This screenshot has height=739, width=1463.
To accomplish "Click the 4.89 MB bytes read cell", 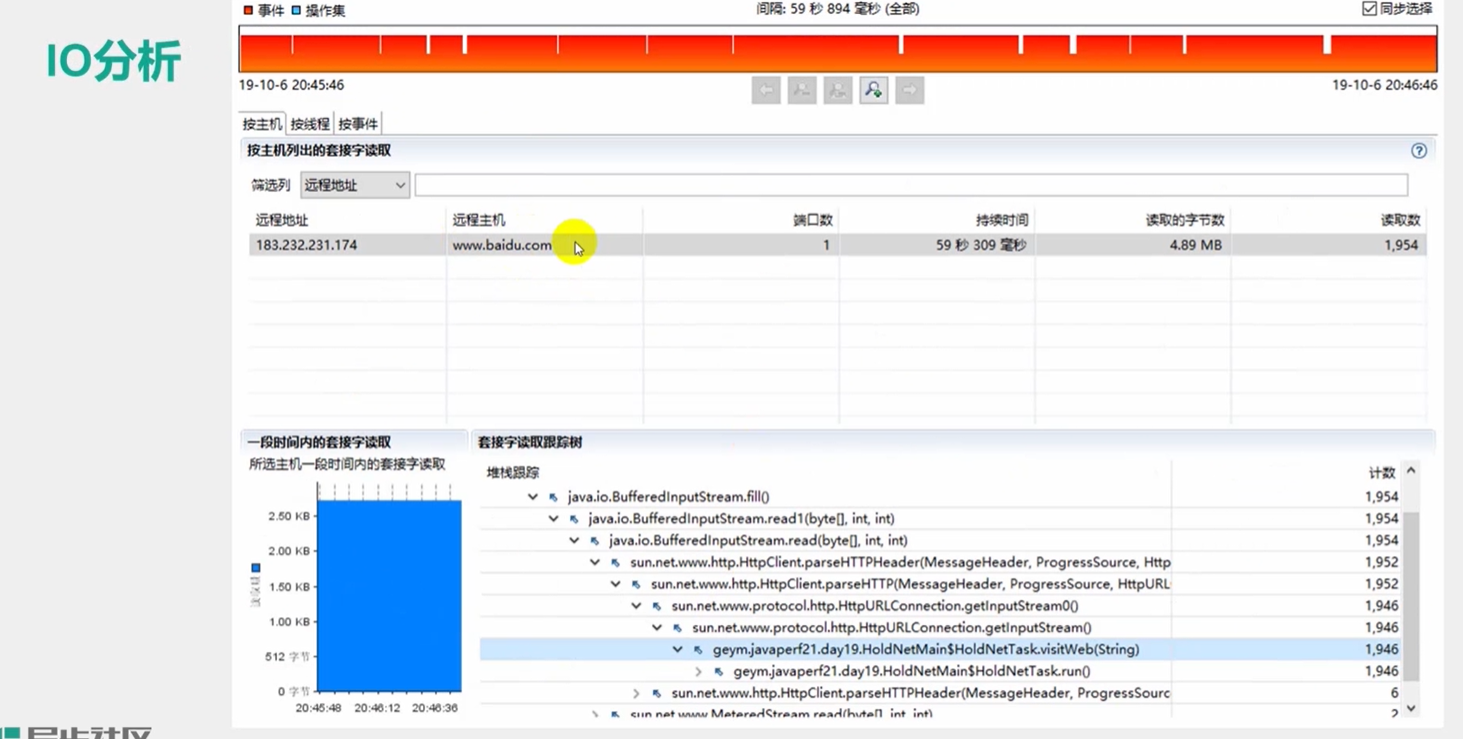I will (x=1195, y=245).
